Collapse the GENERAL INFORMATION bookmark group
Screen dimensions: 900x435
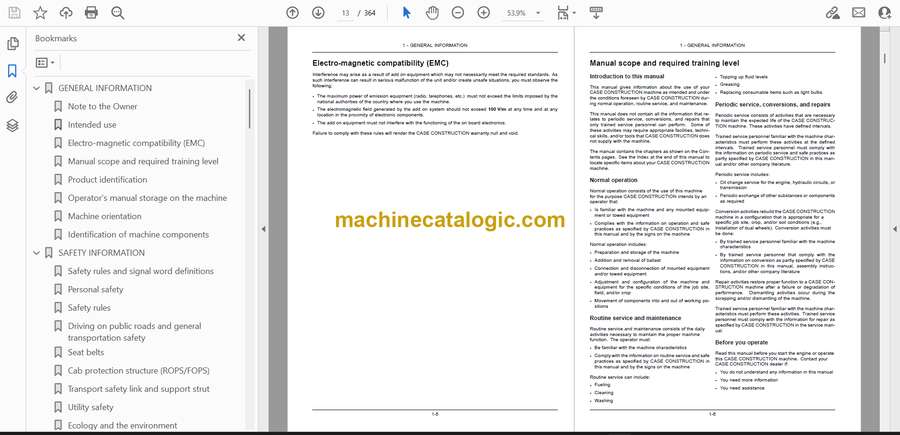point(37,88)
